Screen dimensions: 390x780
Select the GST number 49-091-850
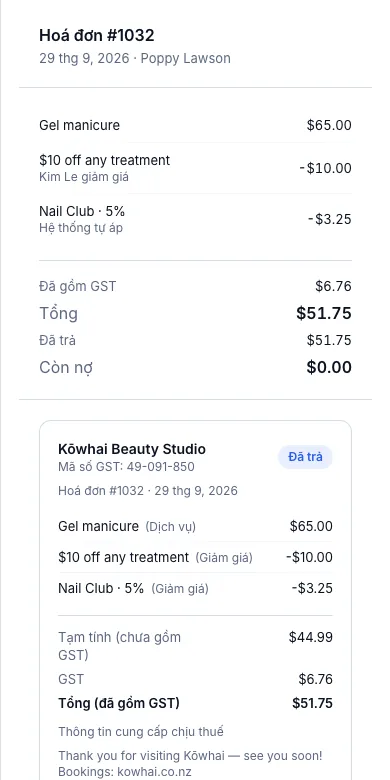point(160,467)
